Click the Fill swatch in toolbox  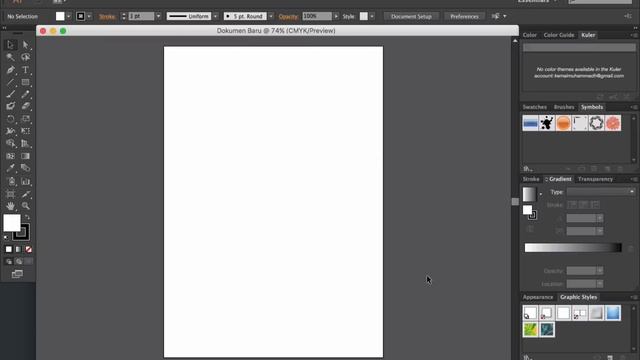pos(12,223)
